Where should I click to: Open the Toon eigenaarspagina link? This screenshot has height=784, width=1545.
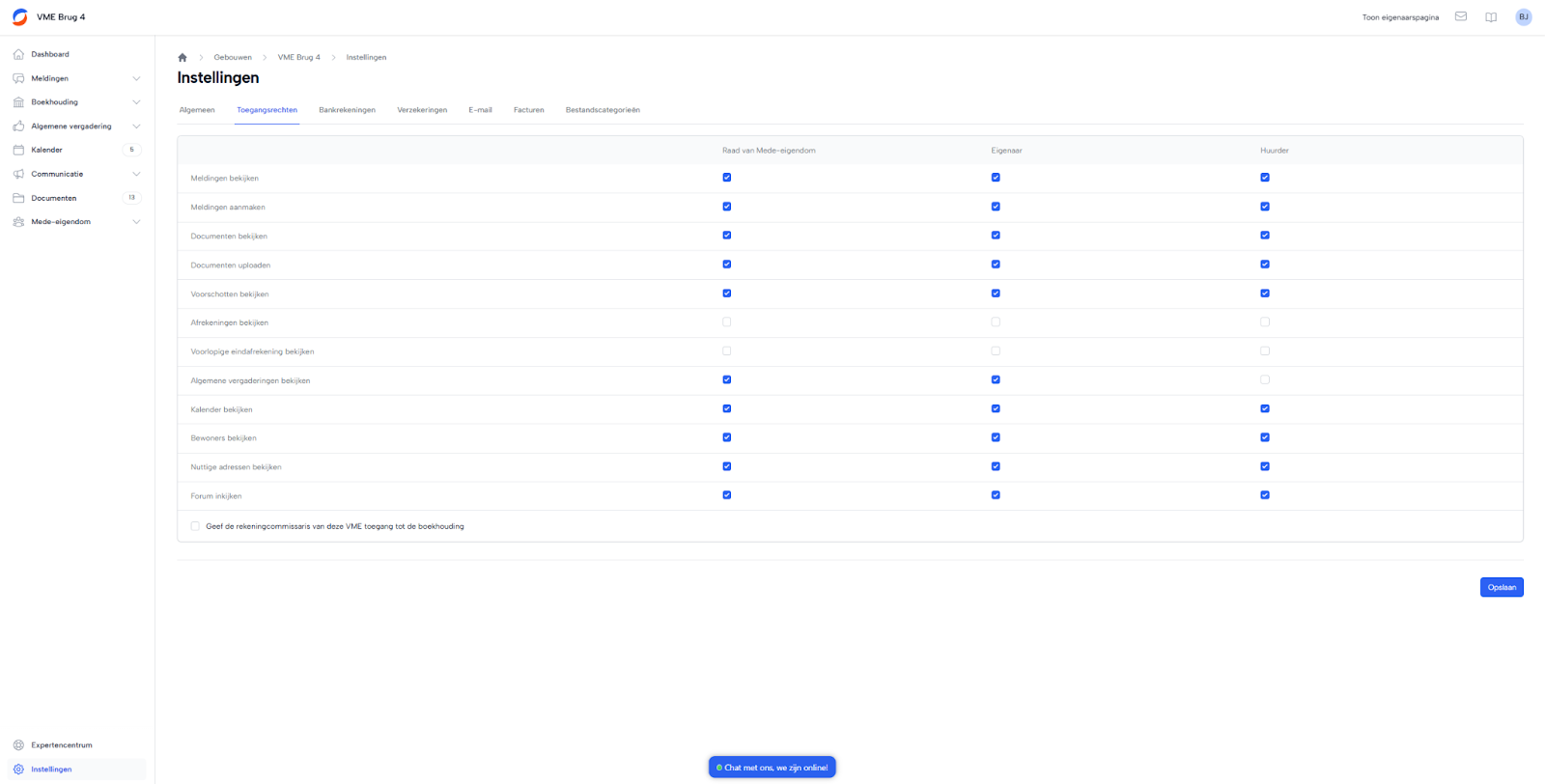pyautogui.click(x=1400, y=17)
